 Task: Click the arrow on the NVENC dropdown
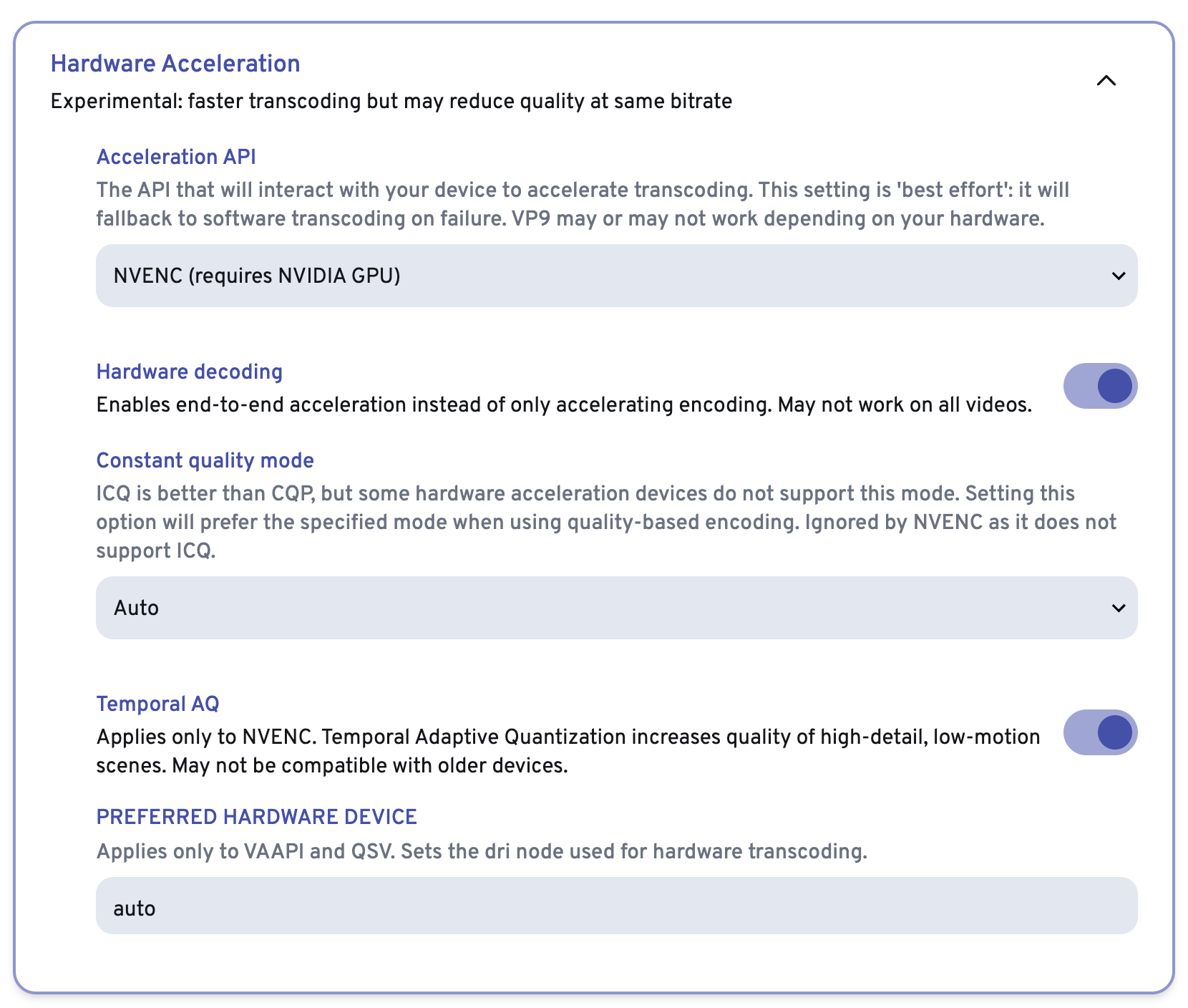[1119, 276]
